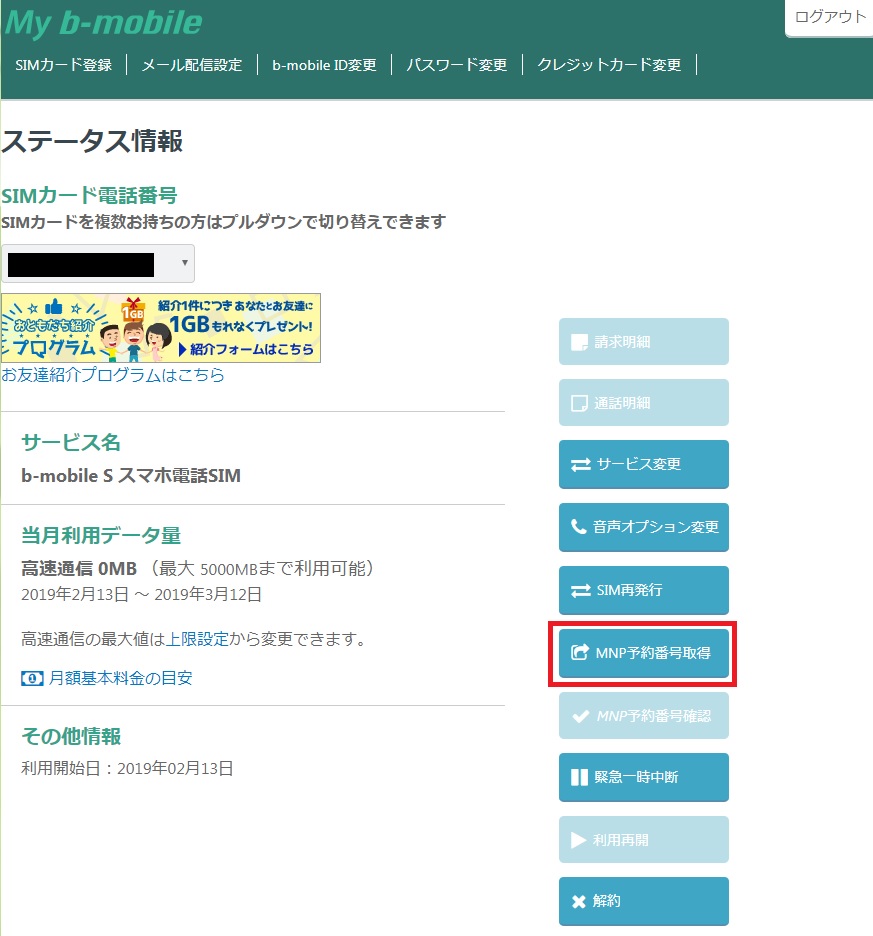Image resolution: width=873 pixels, height=936 pixels.
Task: Select b-mobile ID変更 in the navigation
Action: pyautogui.click(x=324, y=65)
